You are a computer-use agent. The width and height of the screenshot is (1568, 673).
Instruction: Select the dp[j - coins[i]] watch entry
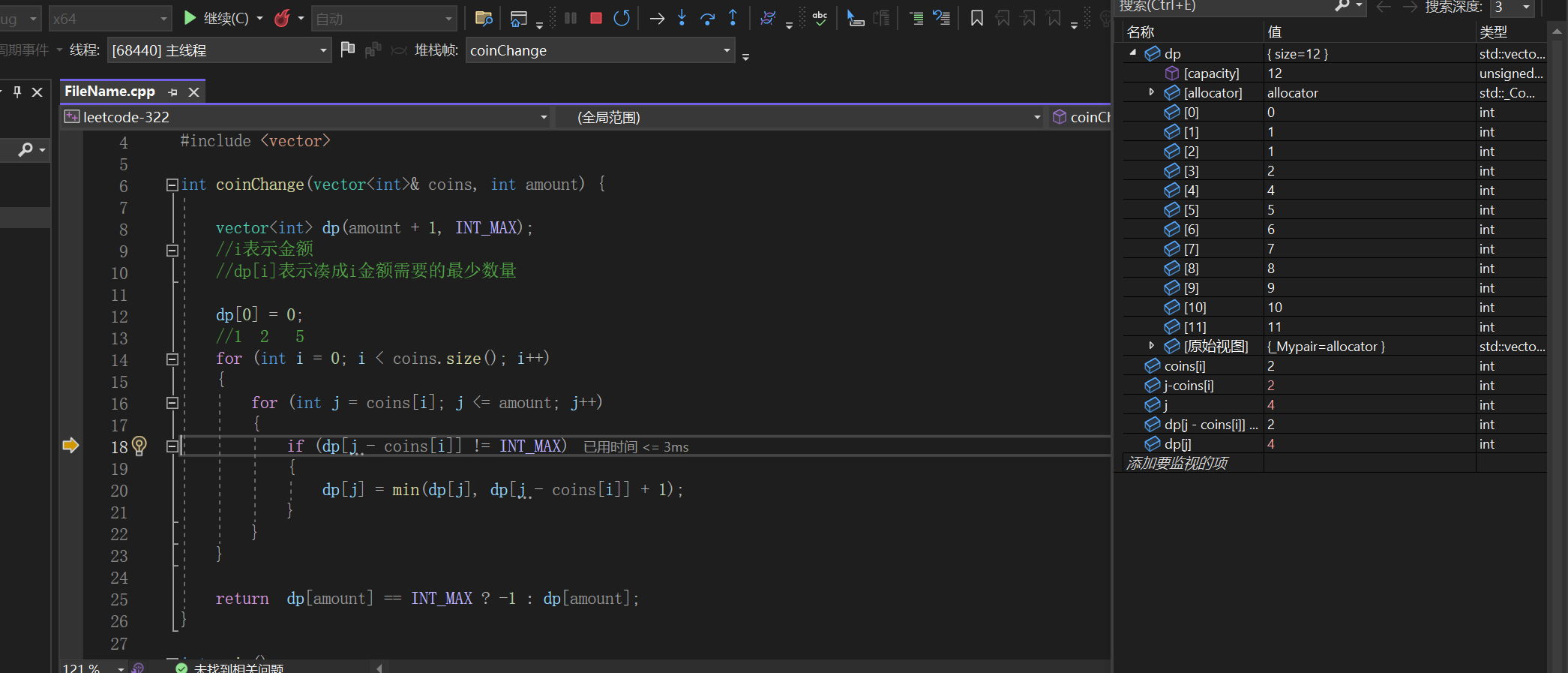coord(1335,424)
